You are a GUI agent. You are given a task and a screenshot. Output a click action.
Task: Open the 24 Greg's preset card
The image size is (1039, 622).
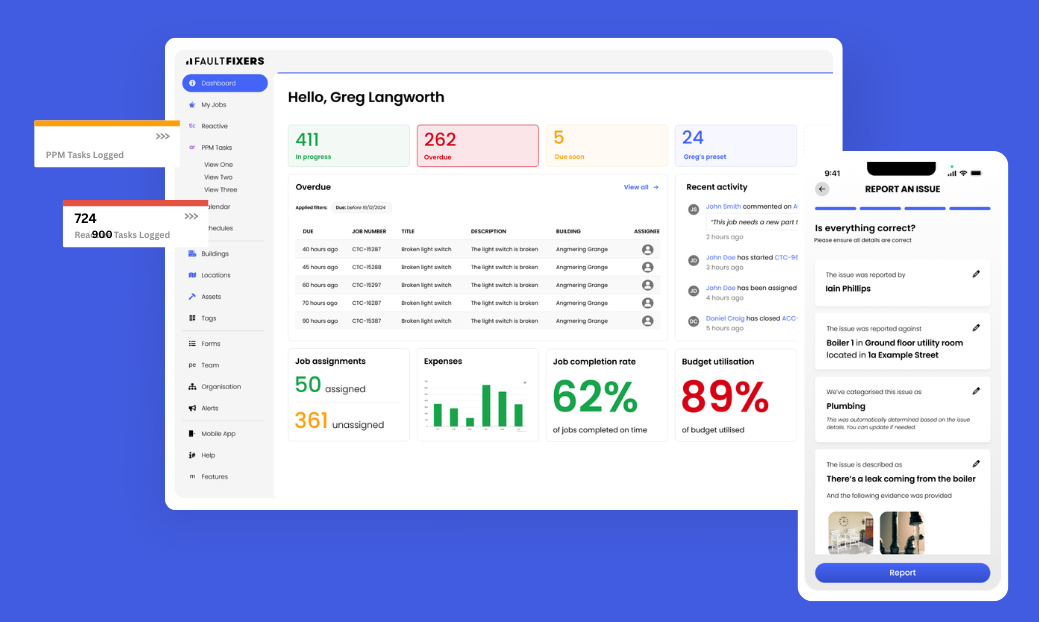tap(736, 146)
